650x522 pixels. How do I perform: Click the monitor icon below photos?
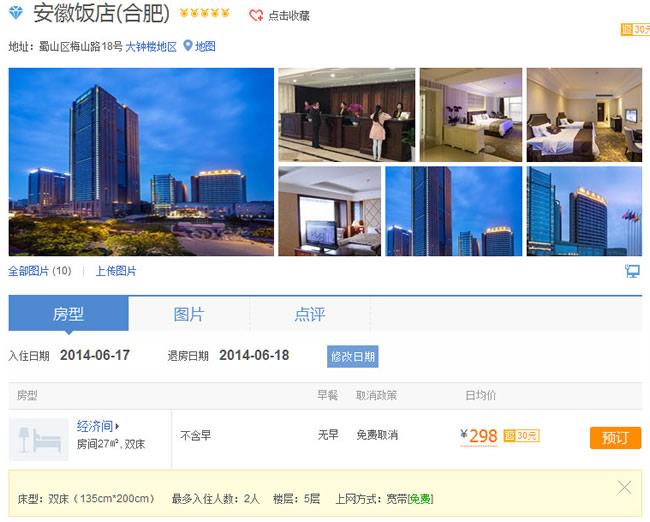click(x=633, y=271)
